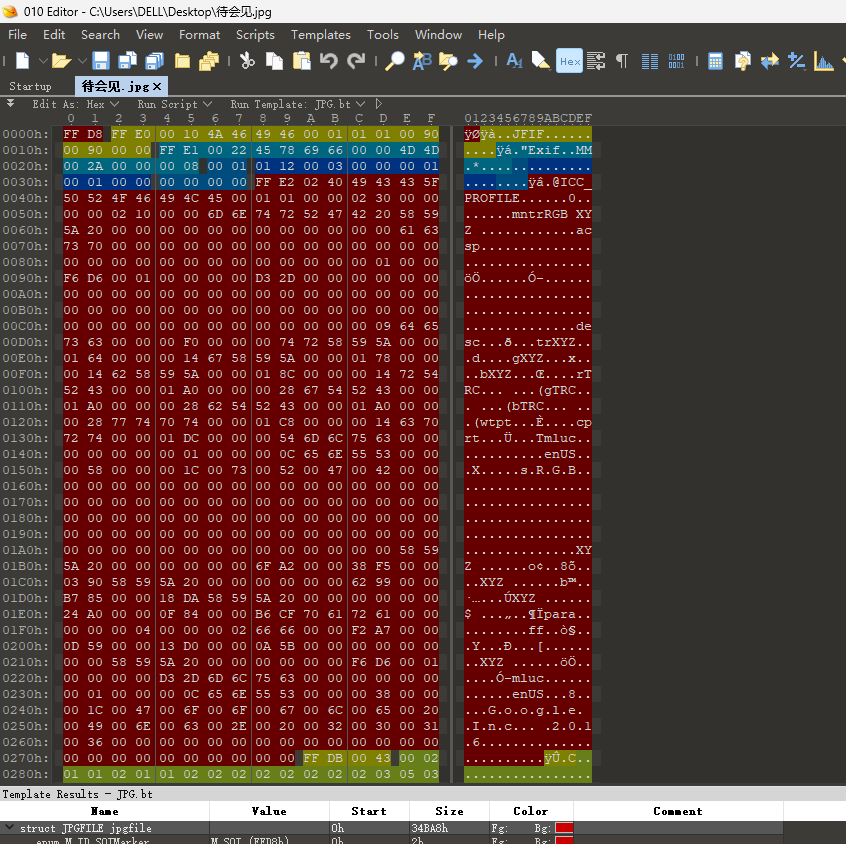Click the Goto arrow icon
This screenshot has height=844, width=846.
[475, 61]
